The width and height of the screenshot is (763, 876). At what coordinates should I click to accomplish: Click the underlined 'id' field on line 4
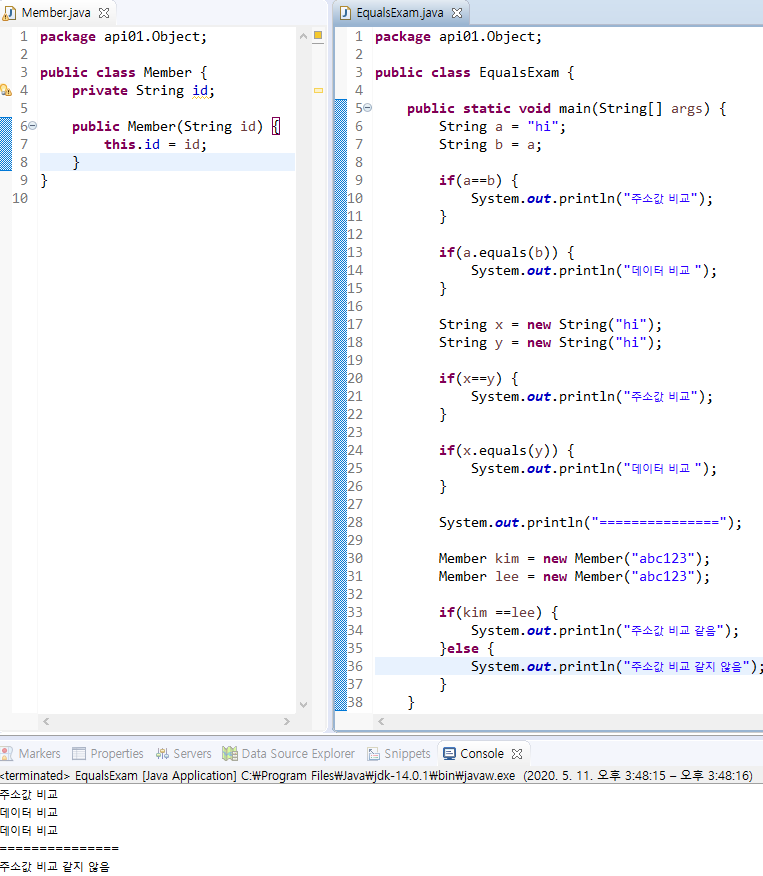[x=201, y=91]
